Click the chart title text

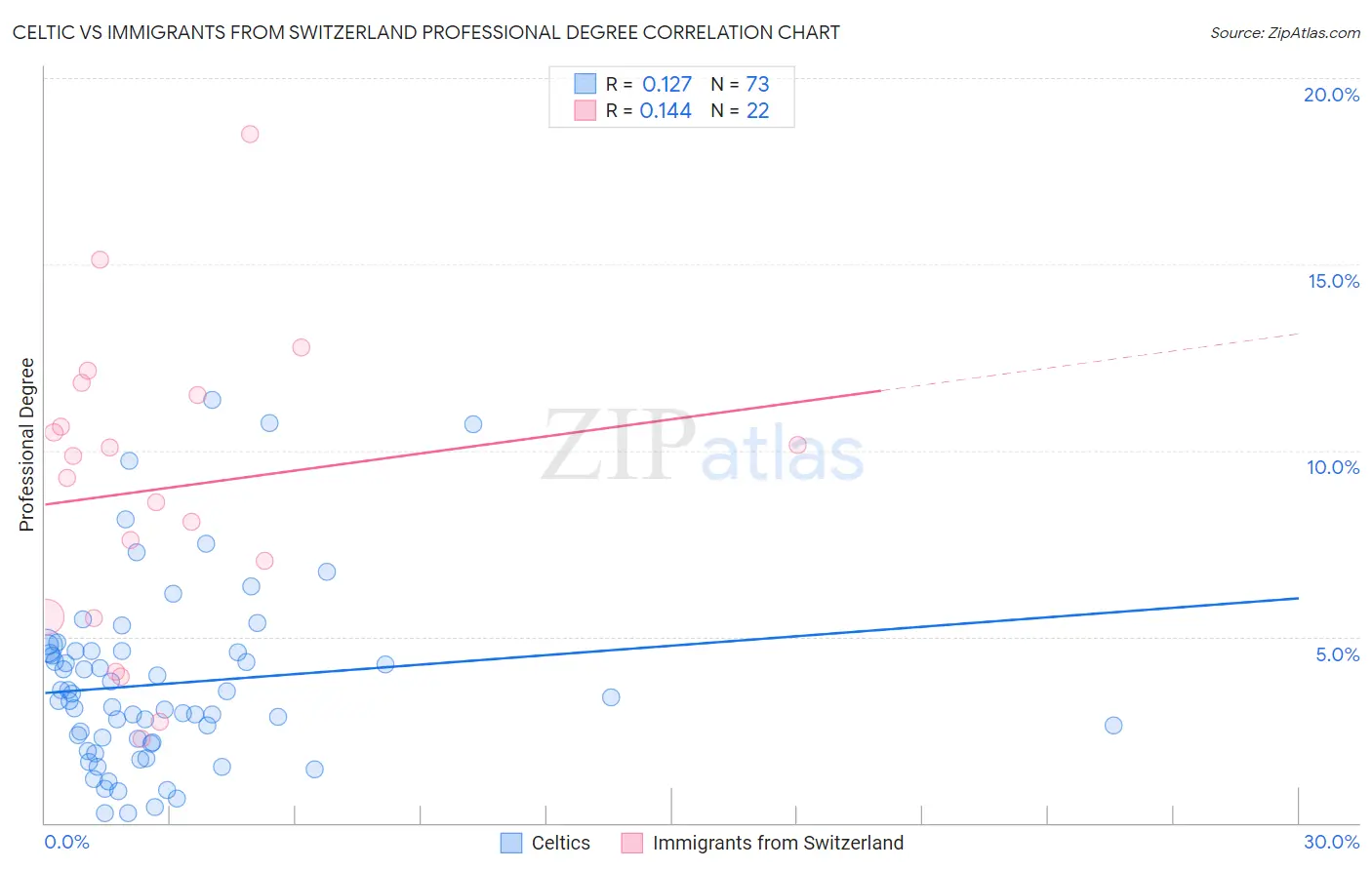tap(426, 32)
